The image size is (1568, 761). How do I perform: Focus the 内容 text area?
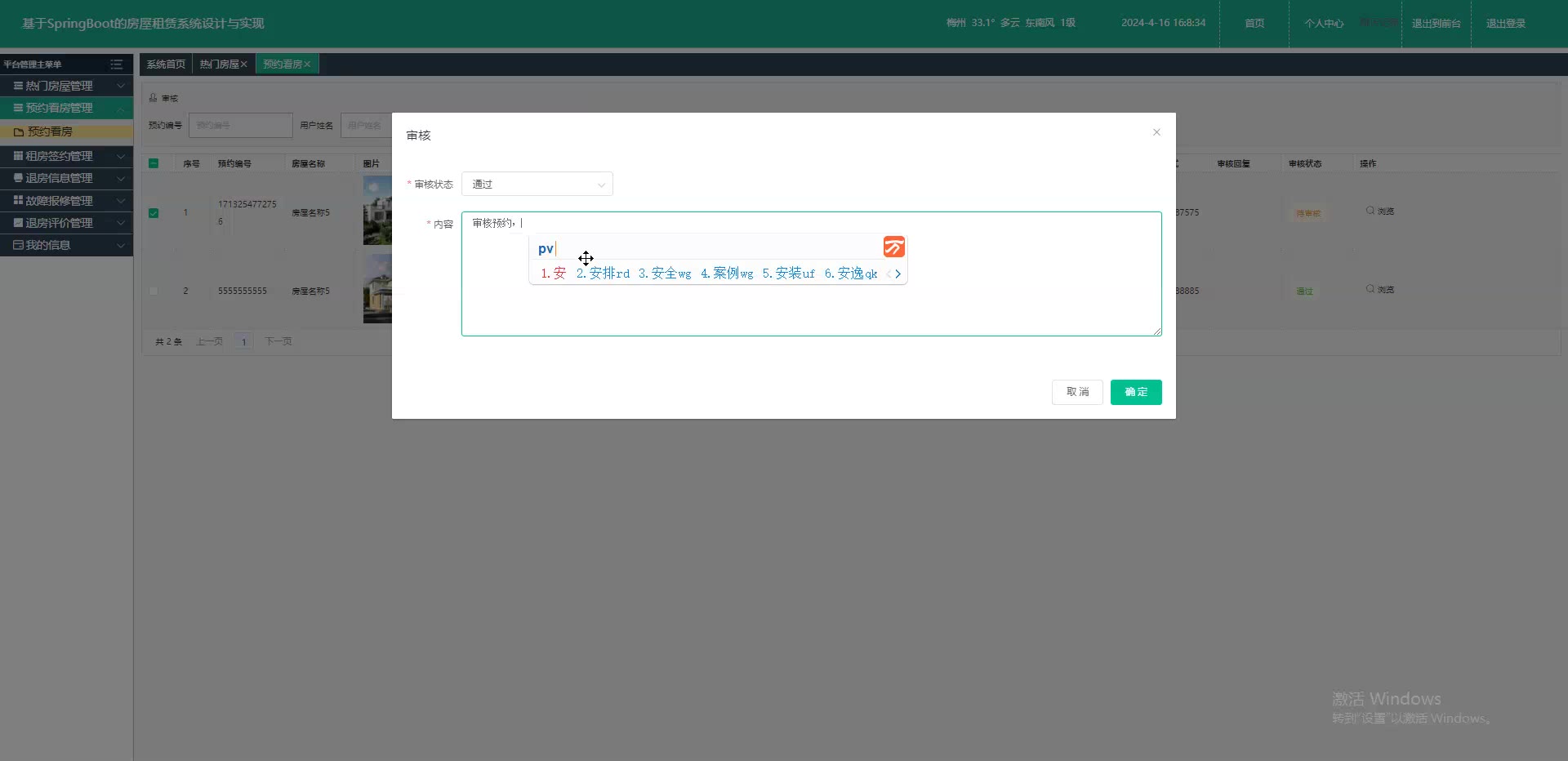[x=811, y=274]
